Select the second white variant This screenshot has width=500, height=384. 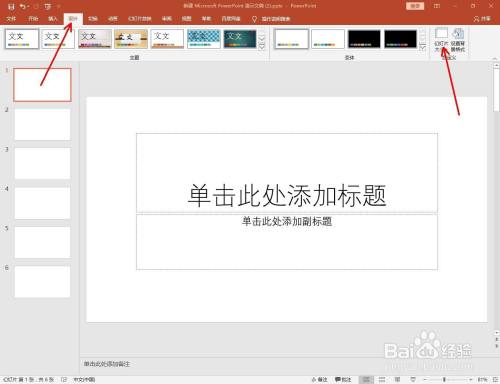(328, 39)
